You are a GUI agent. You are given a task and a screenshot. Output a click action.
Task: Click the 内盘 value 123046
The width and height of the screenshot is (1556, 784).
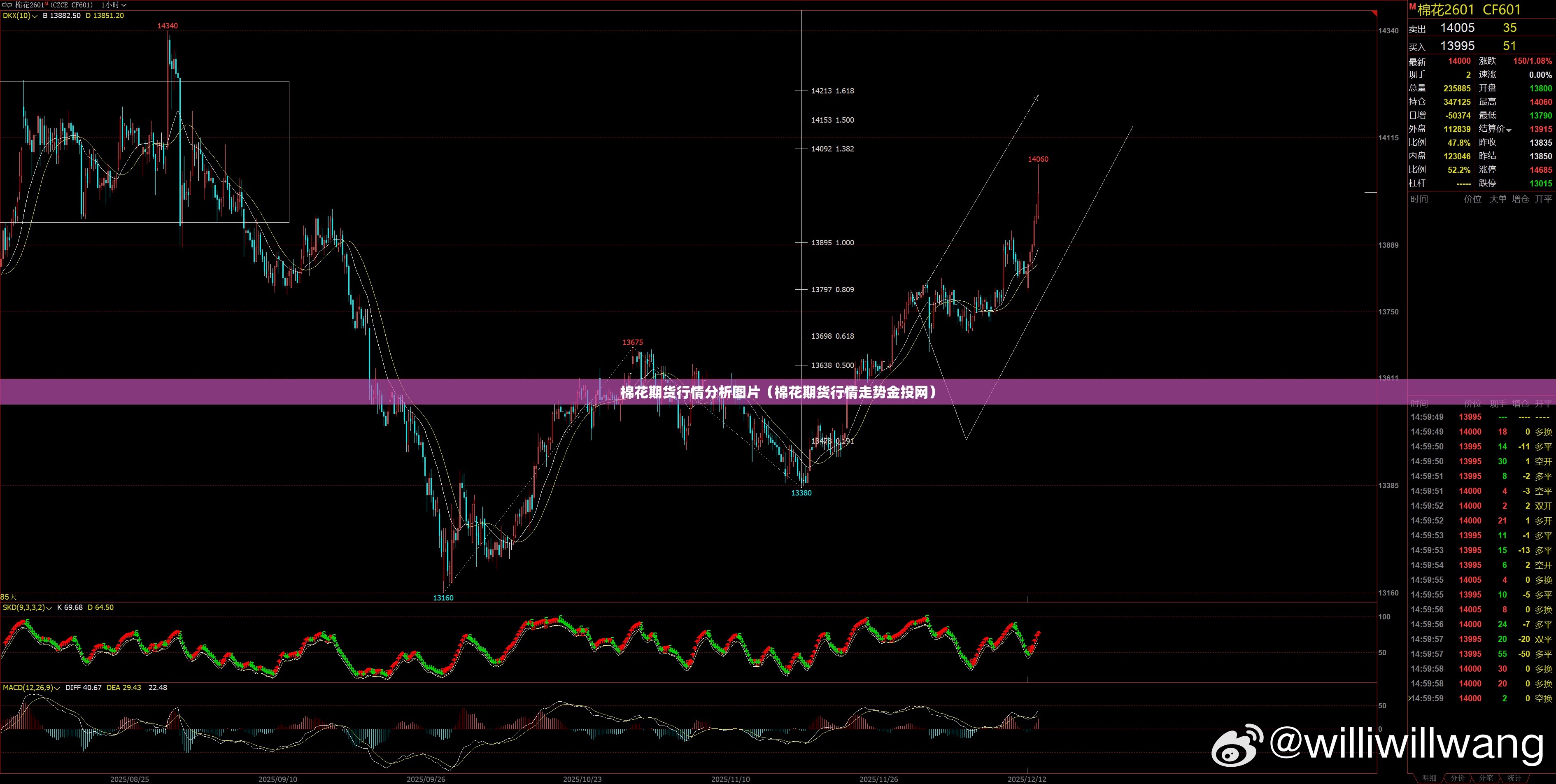coord(1457,156)
